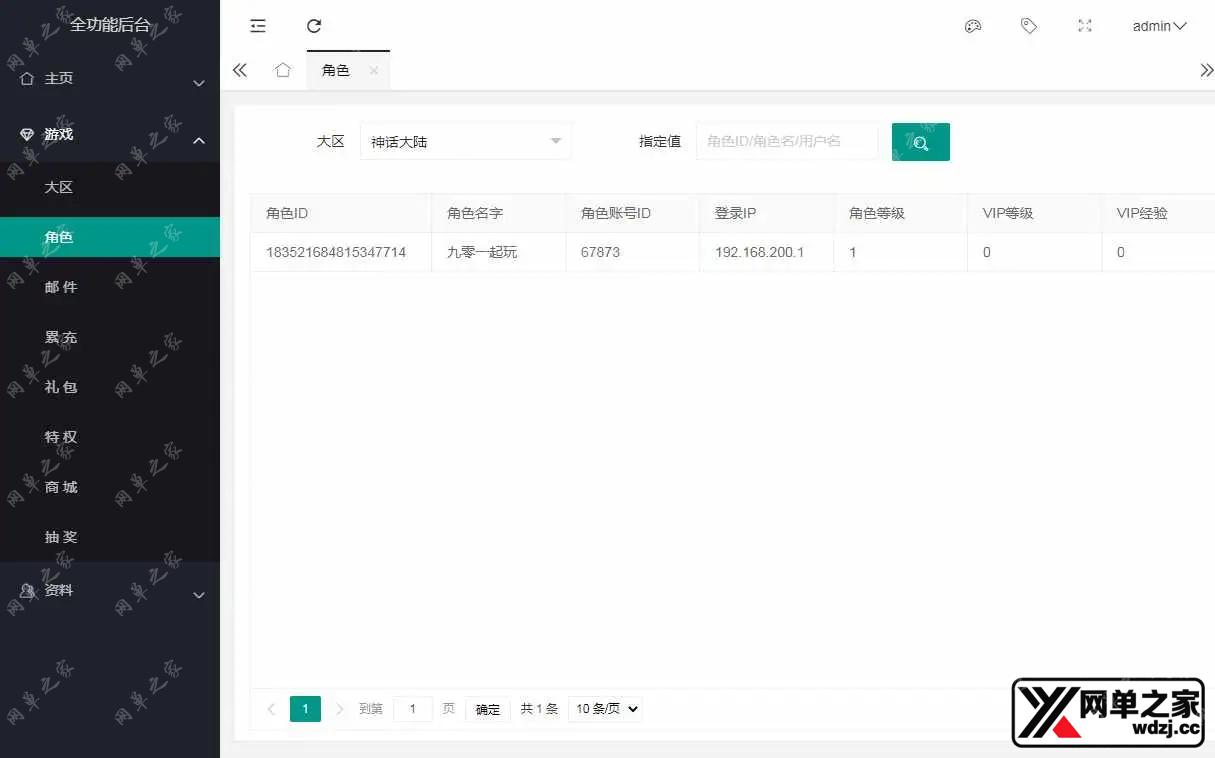Click the 游戏 game controller icon
Viewport: 1215px width, 758px height.
(27, 133)
